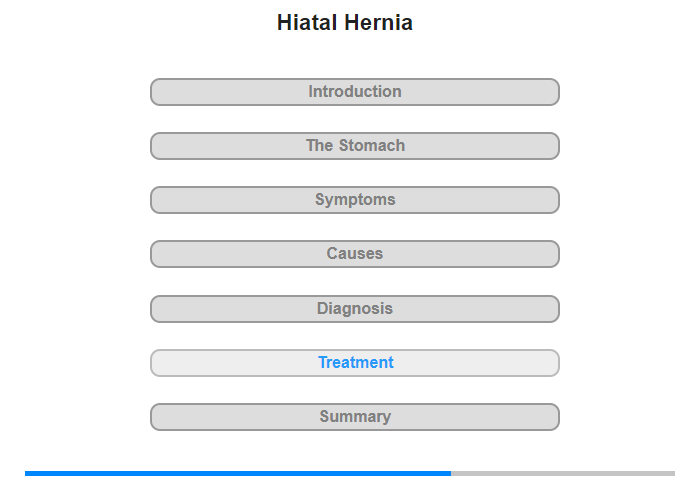
Task: Click the blue filled portion of progress bar
Action: (238, 473)
